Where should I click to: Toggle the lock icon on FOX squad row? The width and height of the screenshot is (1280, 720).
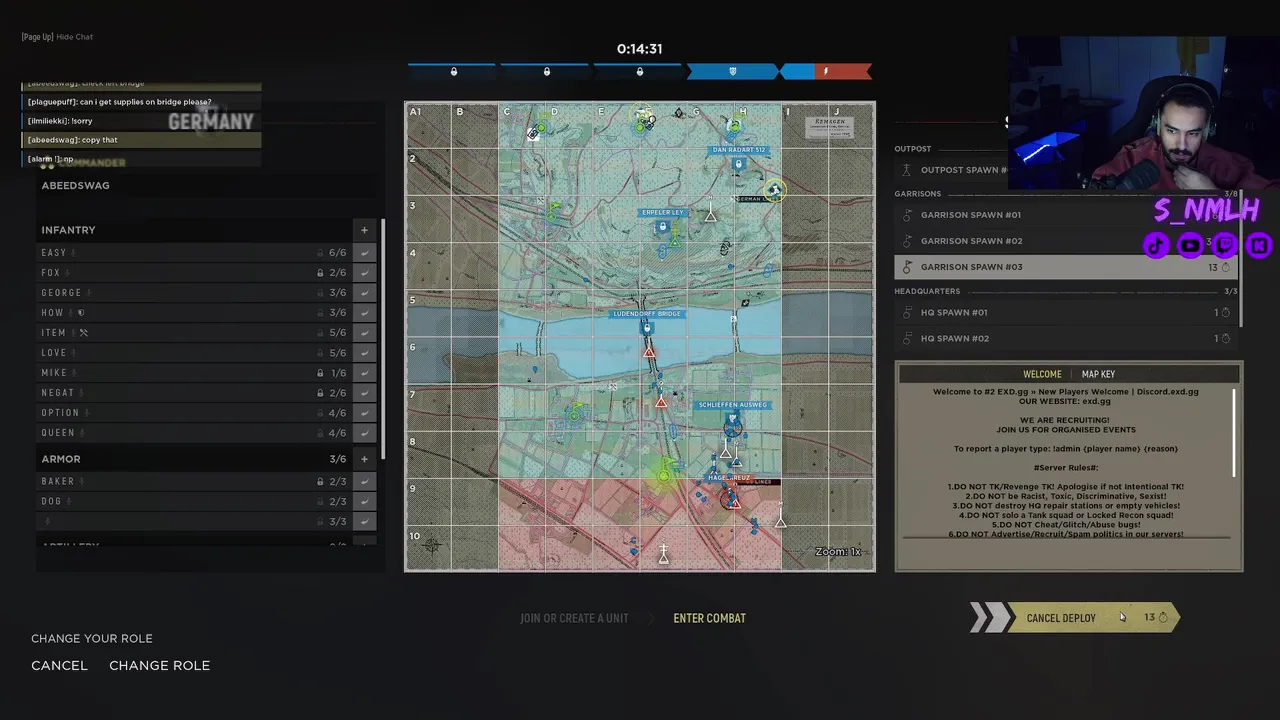coord(320,273)
